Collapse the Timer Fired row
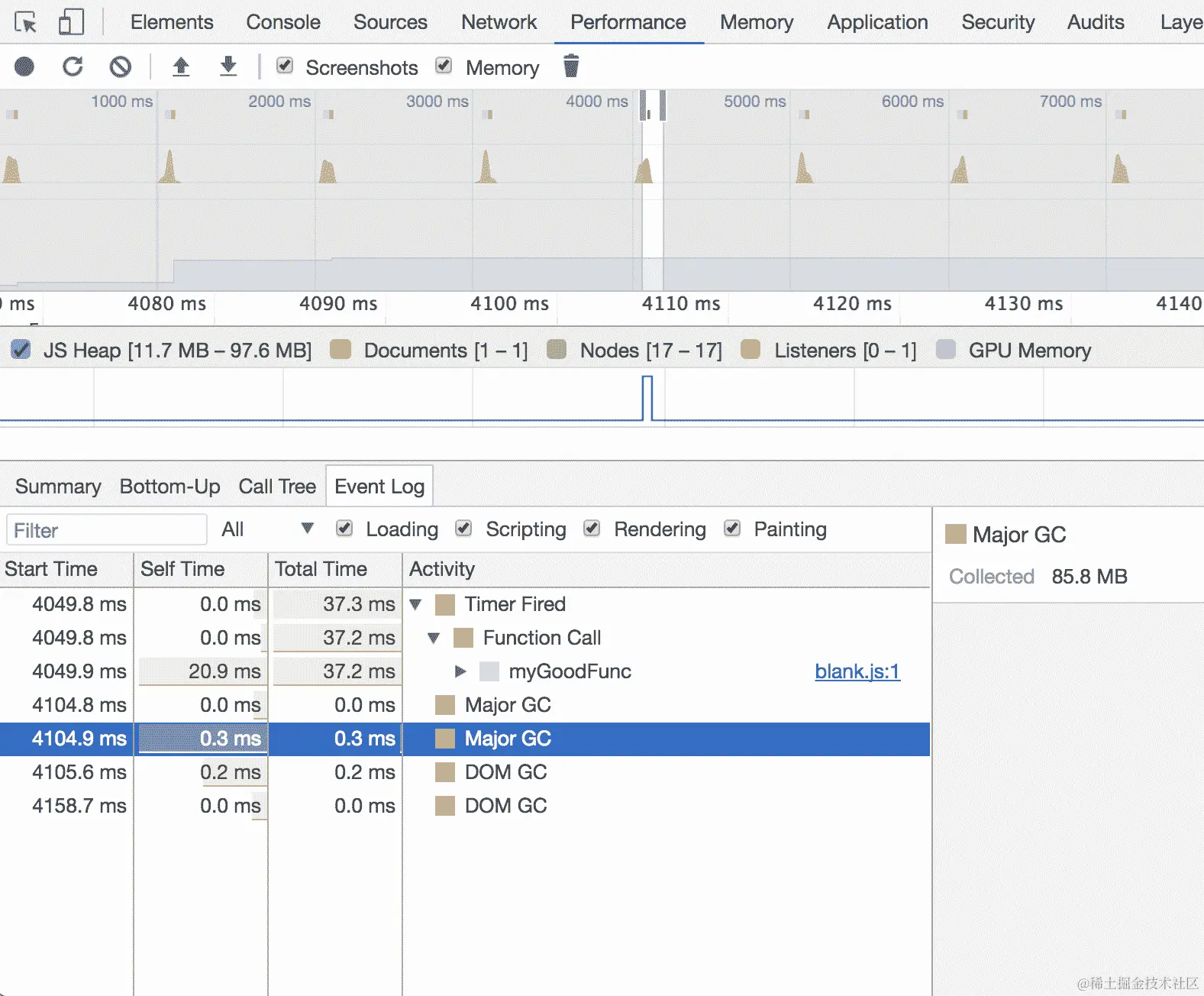Viewport: 1204px width, 996px height. [x=415, y=605]
